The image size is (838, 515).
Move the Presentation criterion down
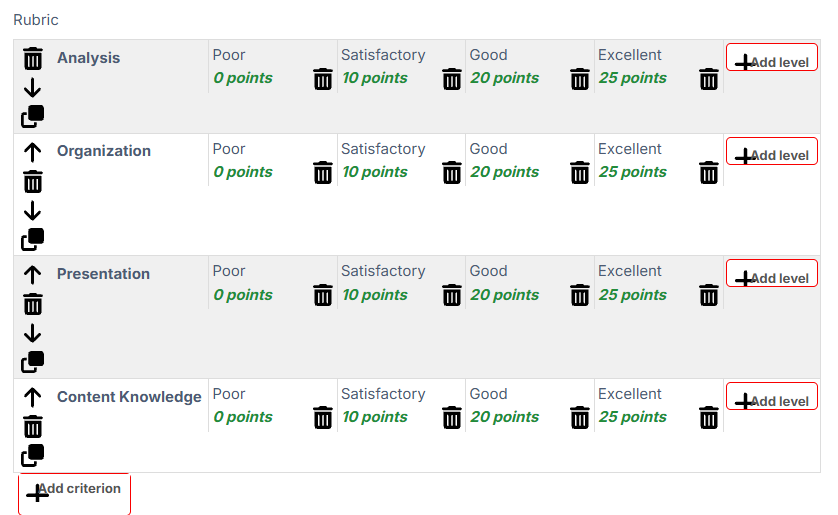click(x=33, y=333)
